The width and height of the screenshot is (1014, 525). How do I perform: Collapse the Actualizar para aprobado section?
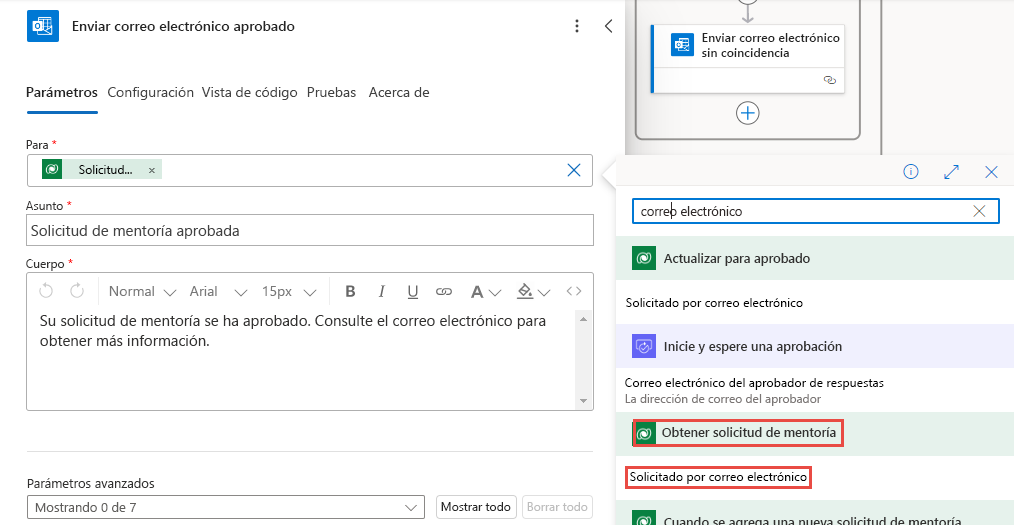click(x=815, y=258)
